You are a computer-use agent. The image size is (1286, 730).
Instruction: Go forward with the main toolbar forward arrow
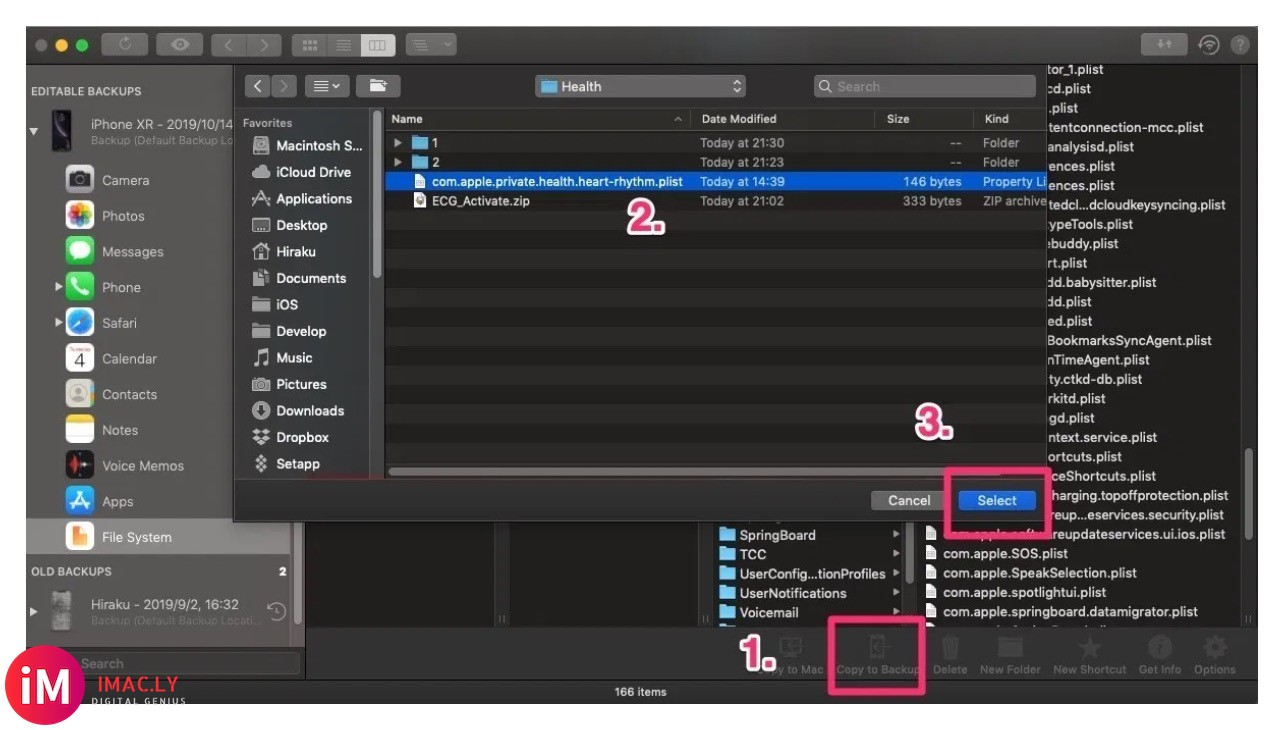pyautogui.click(x=264, y=44)
